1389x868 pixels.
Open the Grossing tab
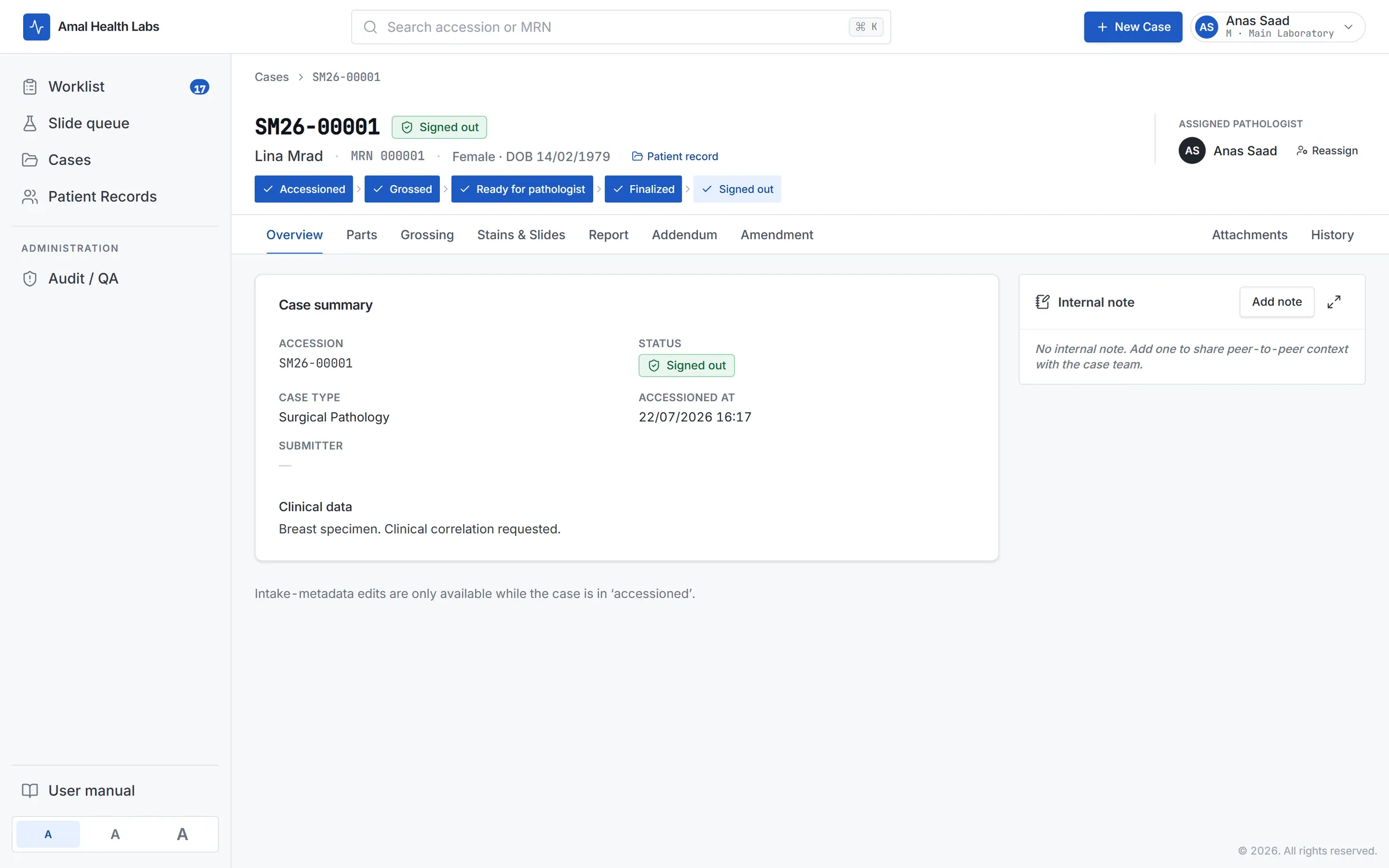click(427, 235)
